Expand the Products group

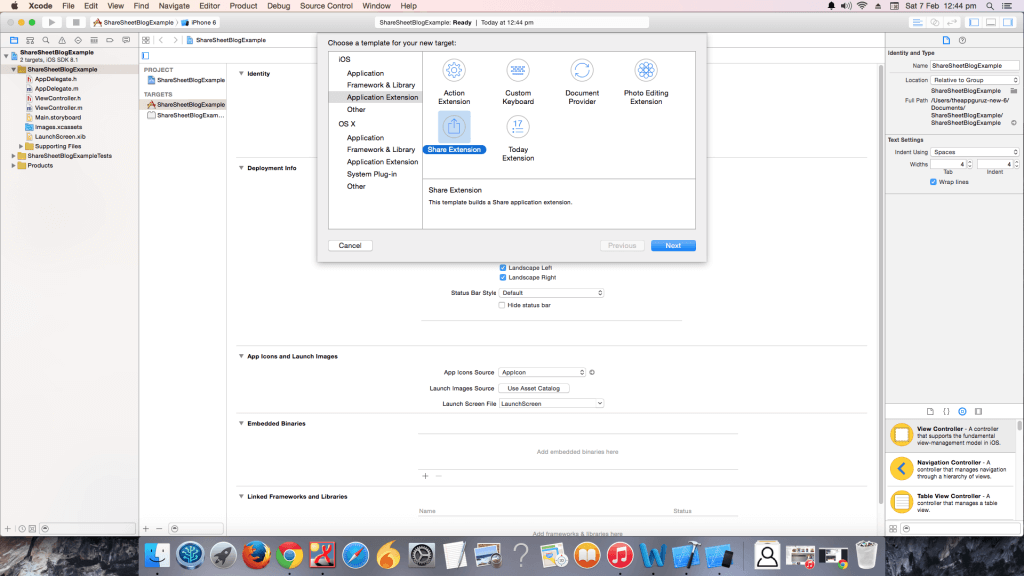click(14, 166)
